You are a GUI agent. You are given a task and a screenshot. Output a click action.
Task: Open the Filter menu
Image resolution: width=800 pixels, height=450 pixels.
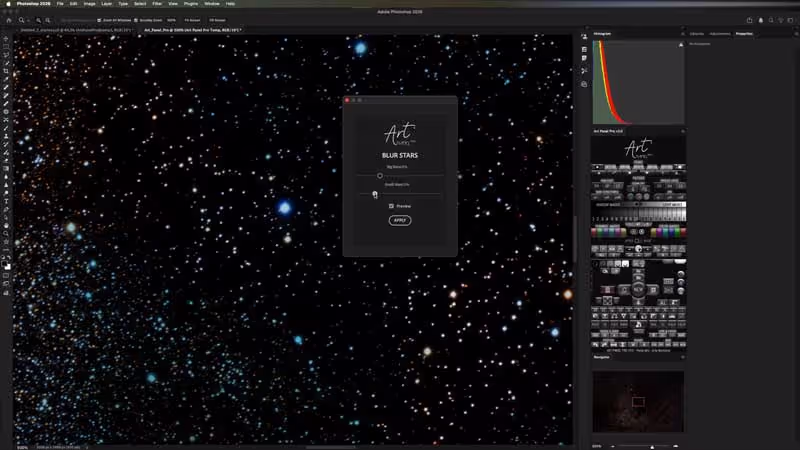point(157,4)
